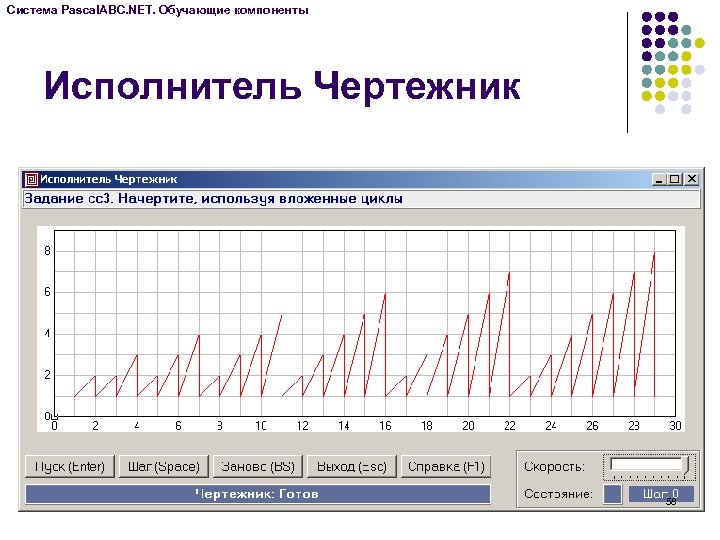Click the Состояние: label
720x540 pixels.
coord(558,494)
